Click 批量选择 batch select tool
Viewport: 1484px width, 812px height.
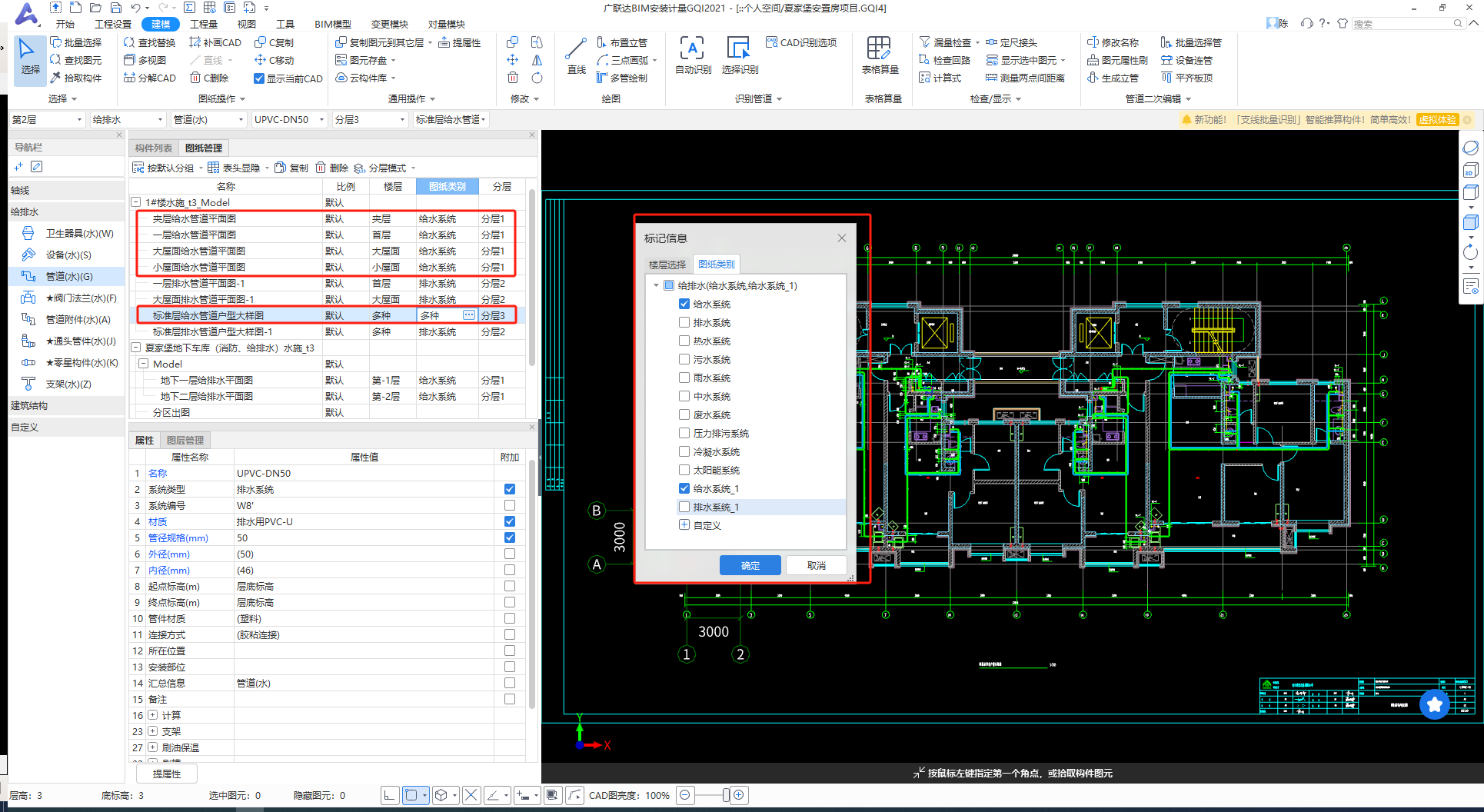[76, 42]
